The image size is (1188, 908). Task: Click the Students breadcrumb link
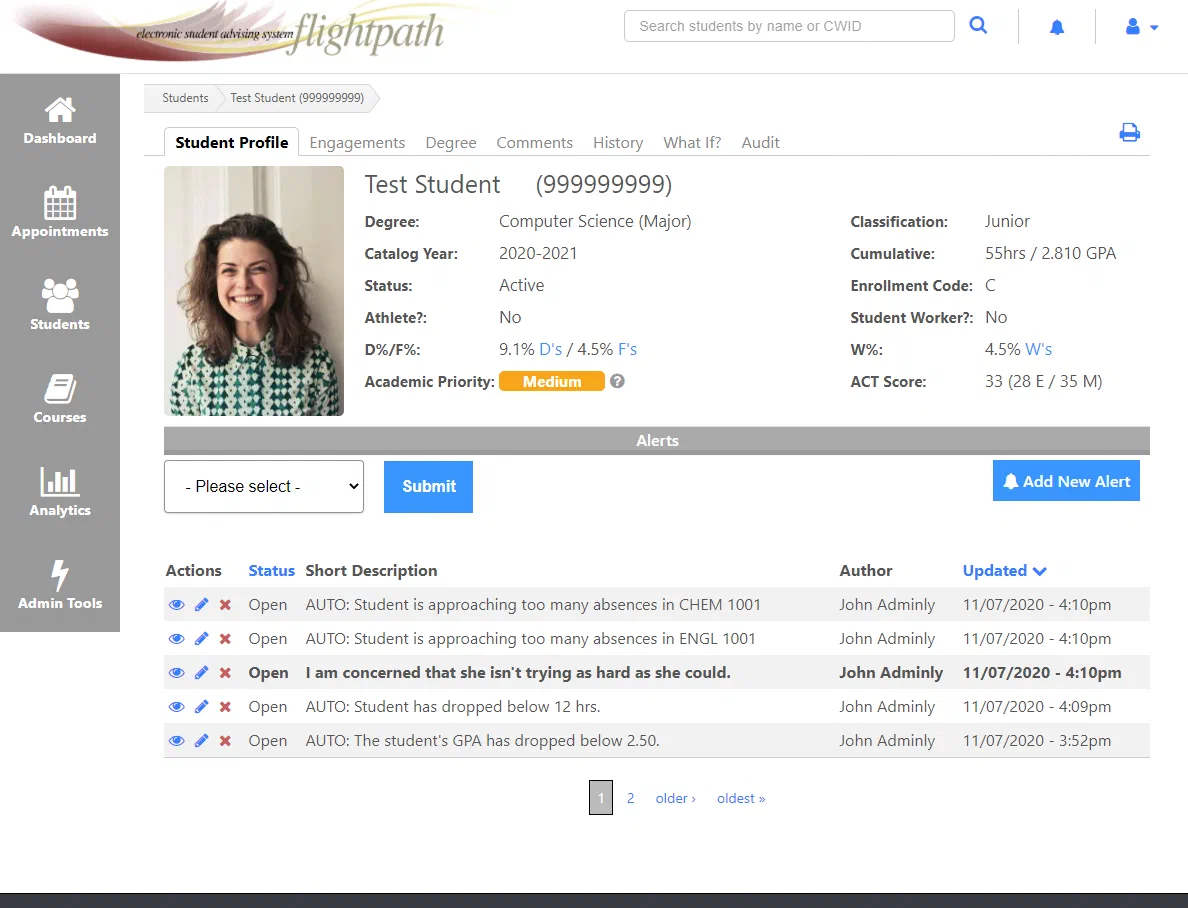pyautogui.click(x=185, y=98)
